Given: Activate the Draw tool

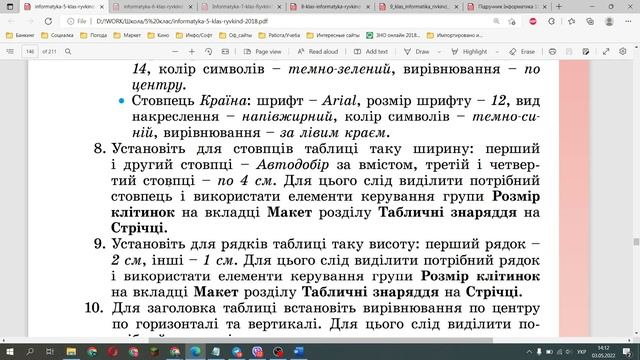Looking at the screenshot, I should pos(417,52).
